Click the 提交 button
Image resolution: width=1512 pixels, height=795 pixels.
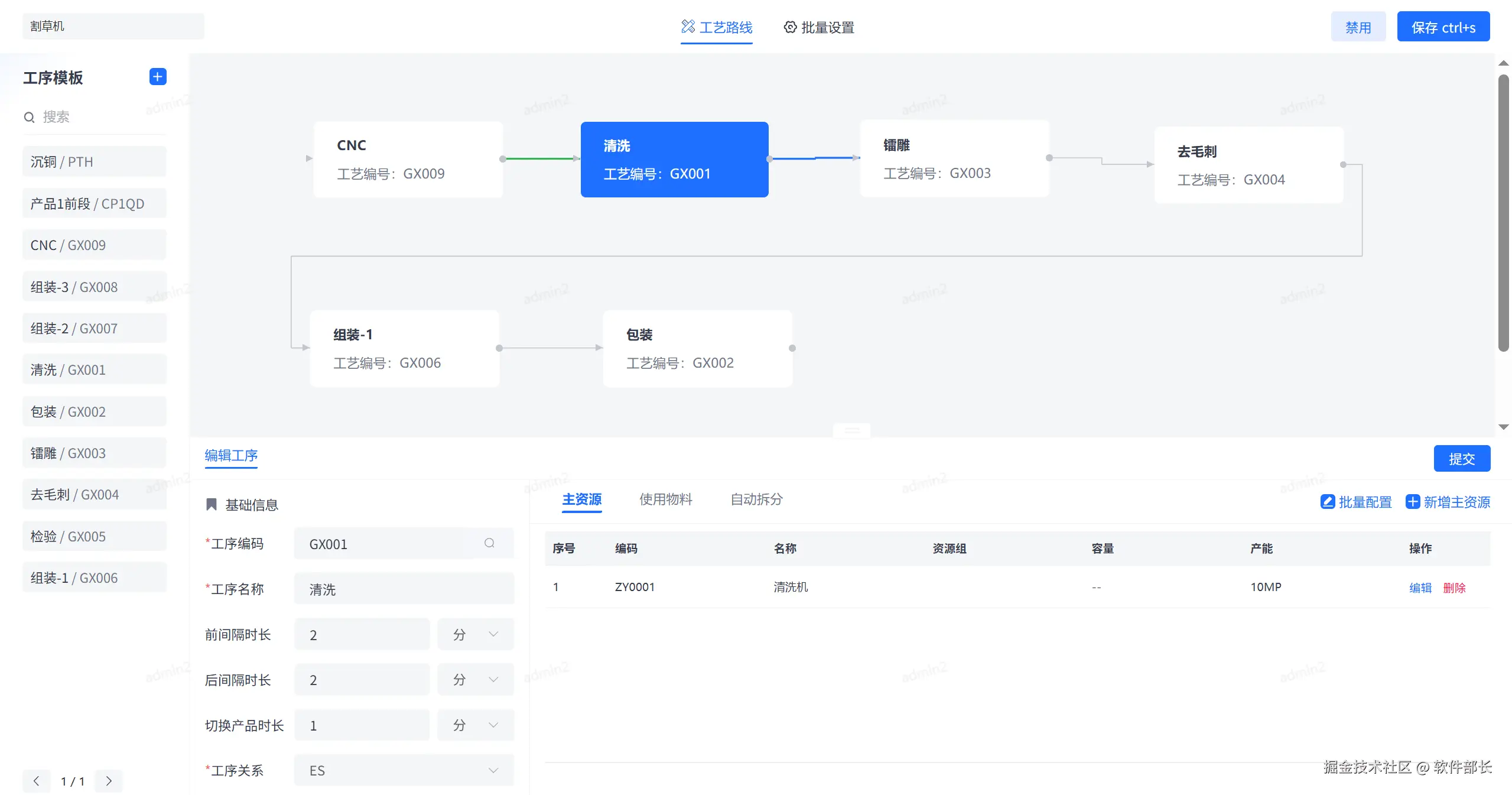pyautogui.click(x=1461, y=459)
